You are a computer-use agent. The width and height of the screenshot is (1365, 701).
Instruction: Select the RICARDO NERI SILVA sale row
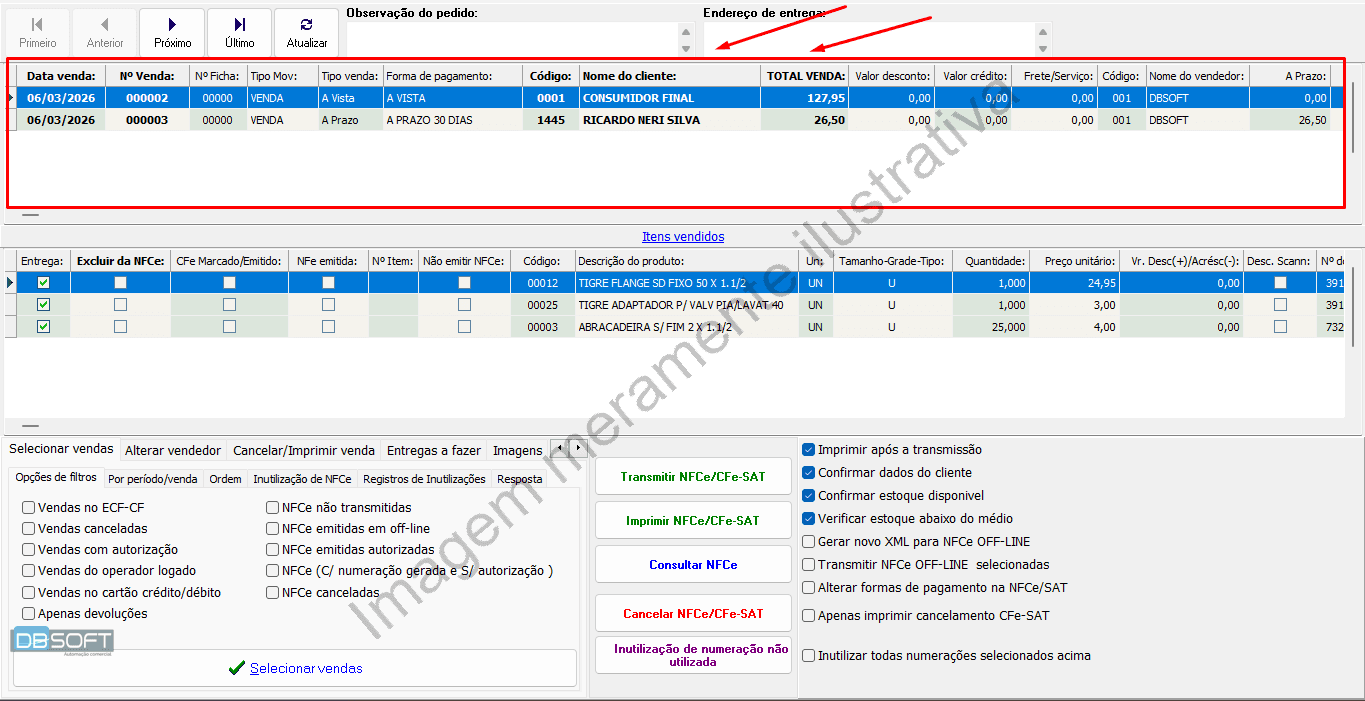pos(640,120)
